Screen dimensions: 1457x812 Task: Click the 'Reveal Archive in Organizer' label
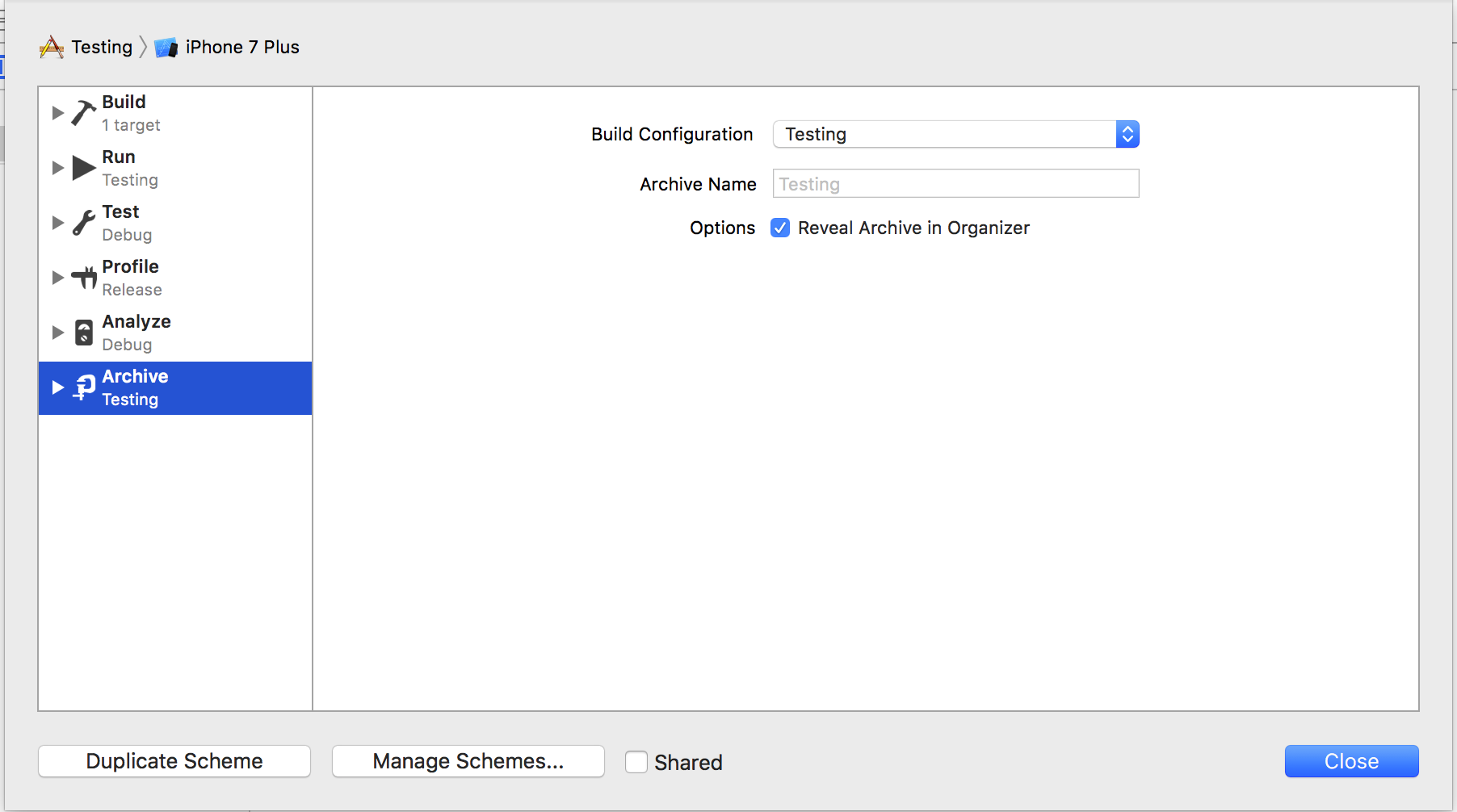click(x=913, y=228)
